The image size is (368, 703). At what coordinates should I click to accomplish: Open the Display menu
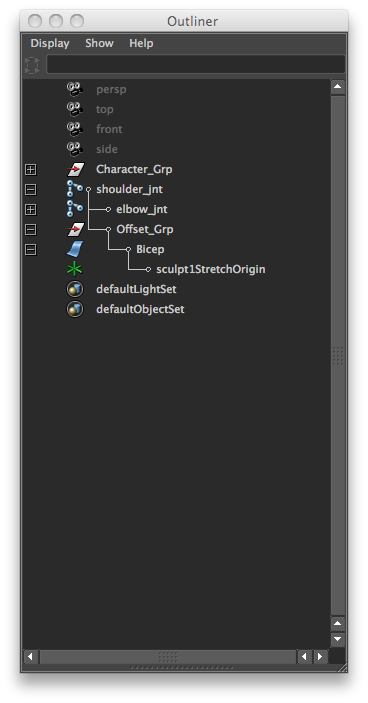(x=50, y=43)
